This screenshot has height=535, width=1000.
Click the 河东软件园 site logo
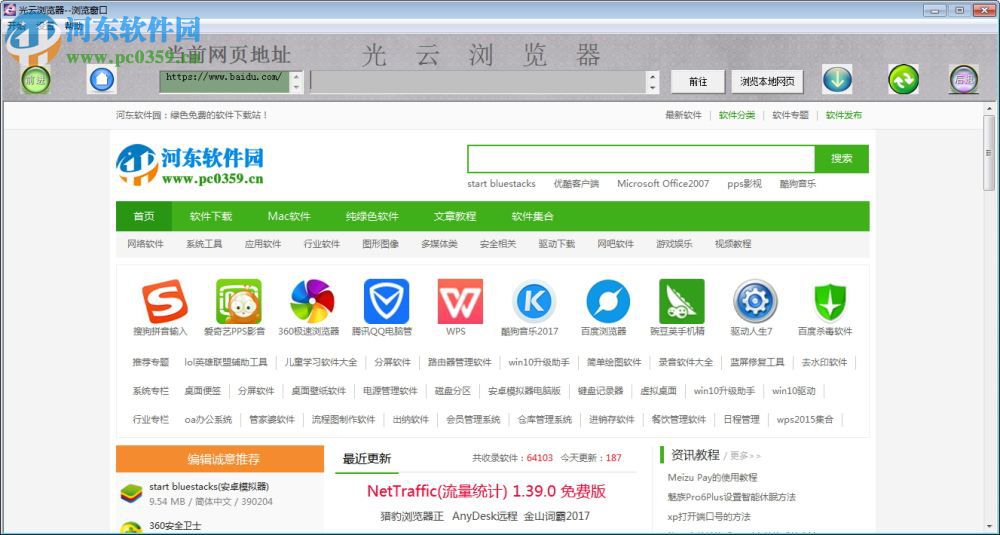(x=190, y=165)
